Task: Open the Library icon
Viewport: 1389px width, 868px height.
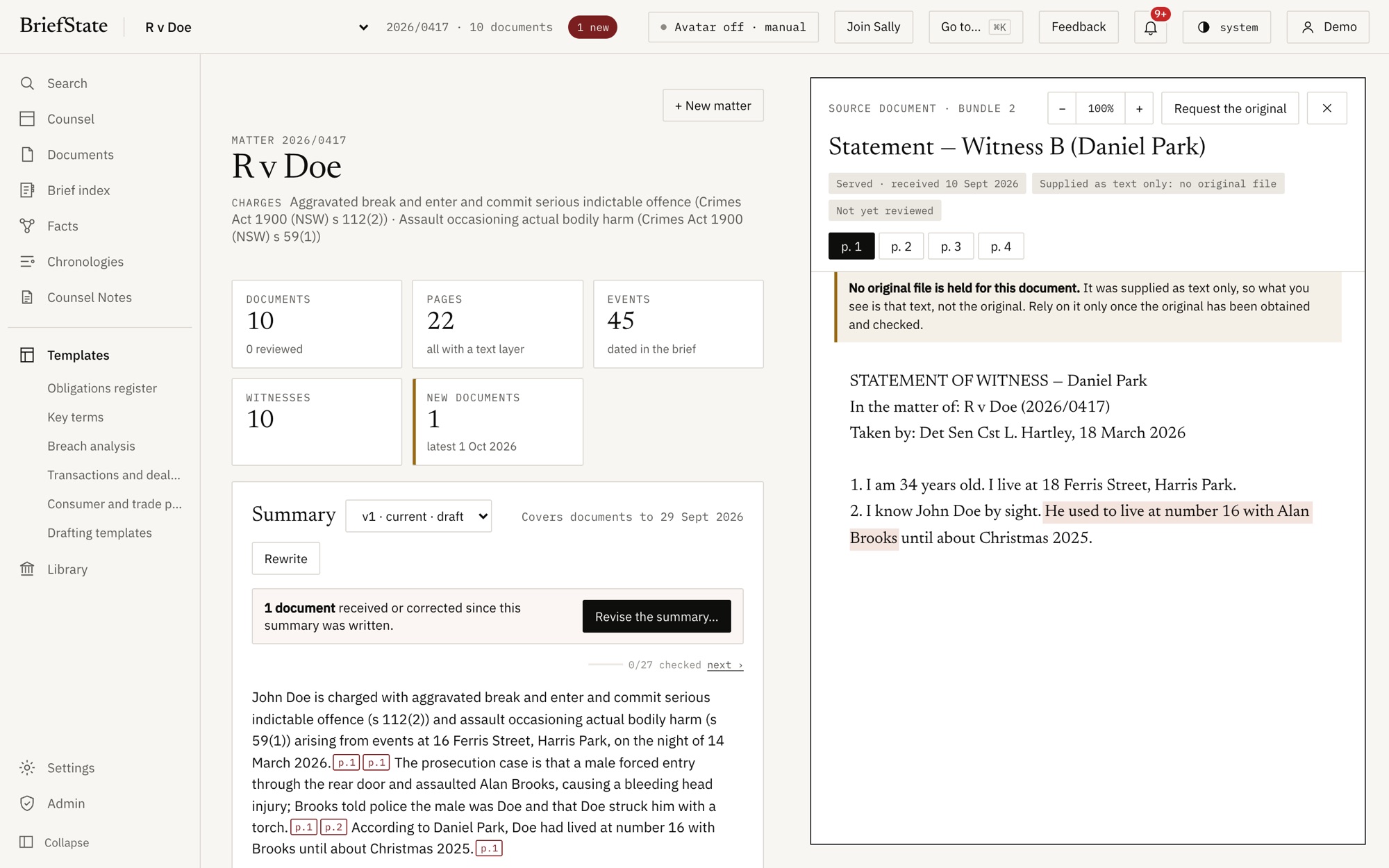Action: 27,569
